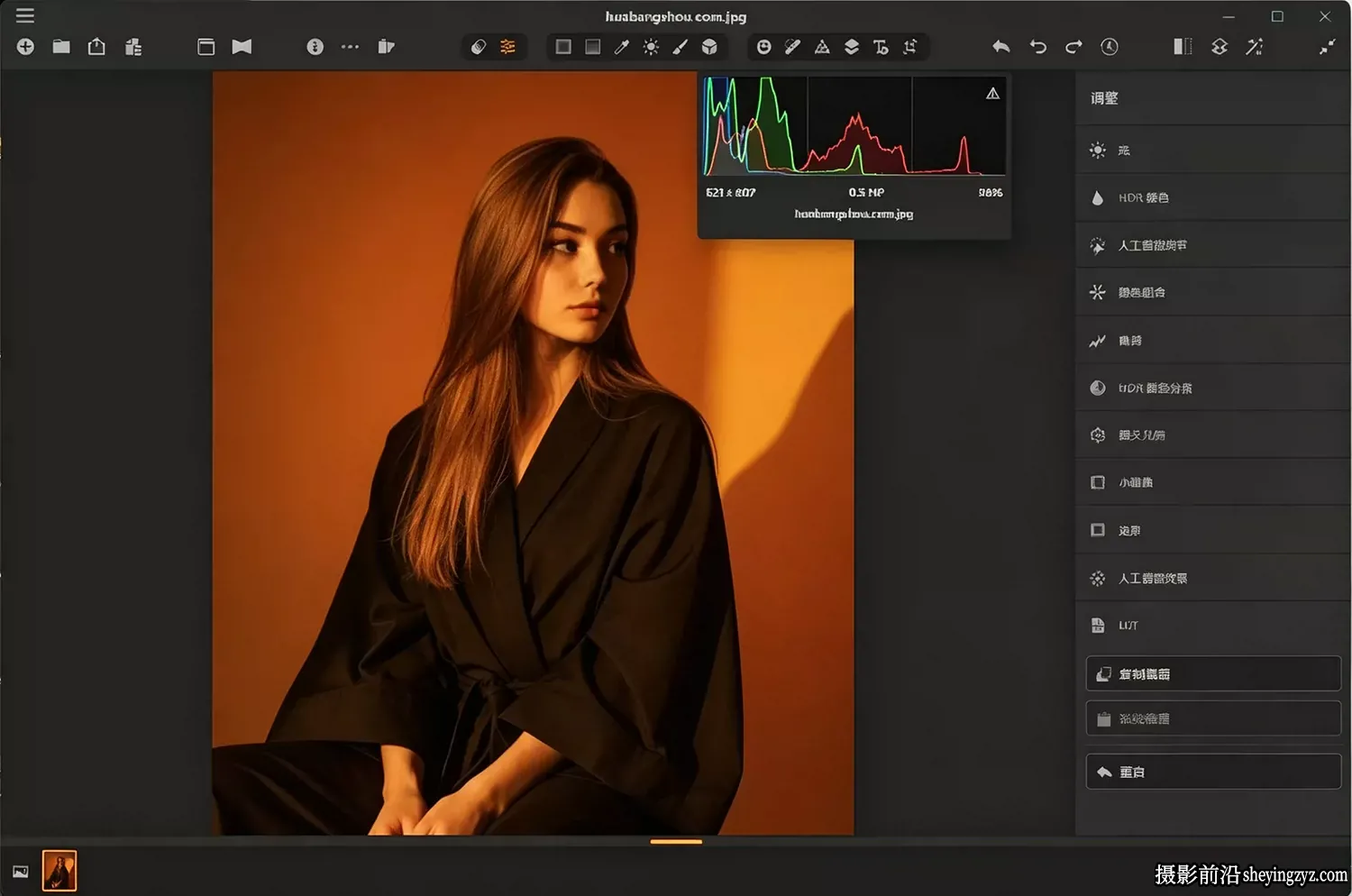
Task: Switch to single window view icon
Action: pyautogui.click(x=206, y=47)
